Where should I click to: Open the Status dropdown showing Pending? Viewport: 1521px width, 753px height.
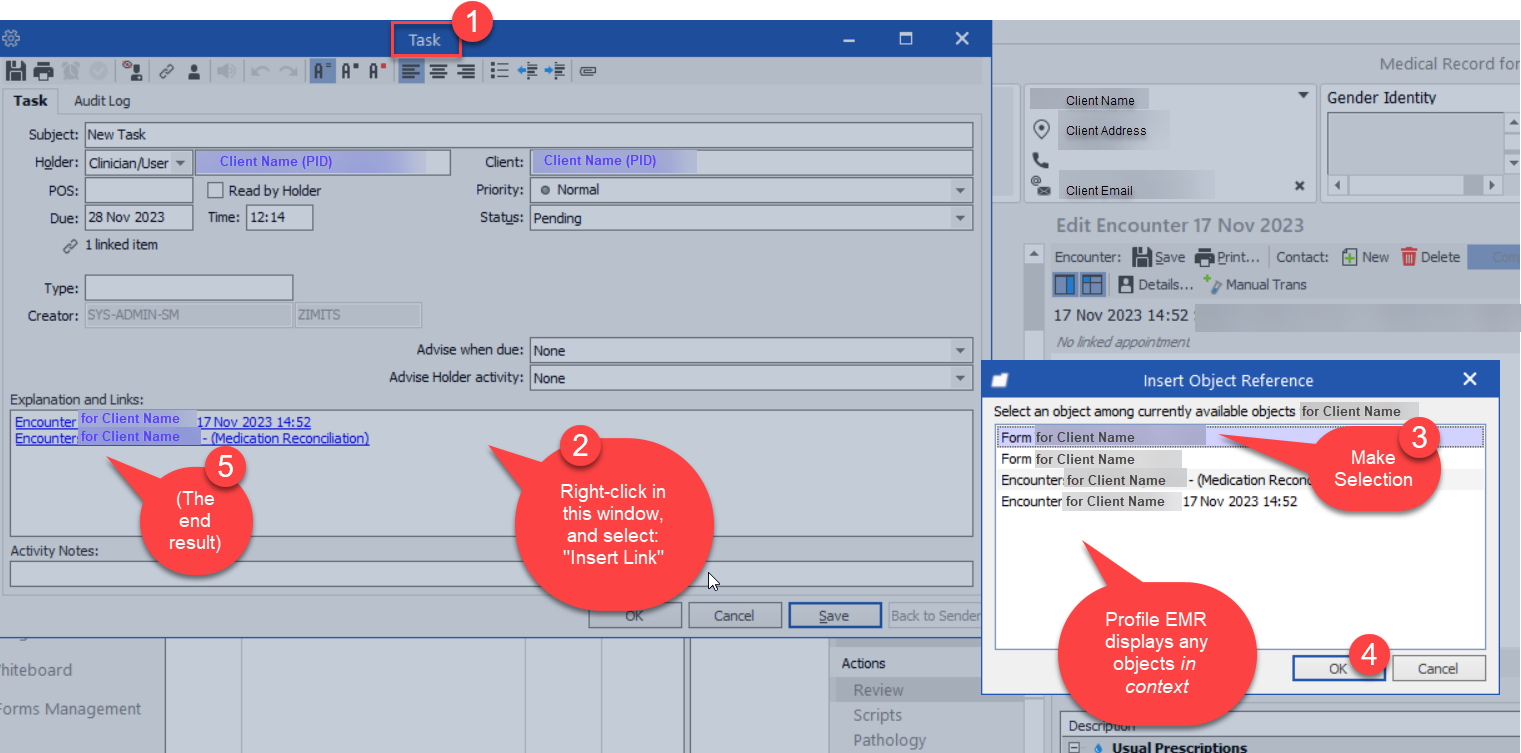point(960,218)
